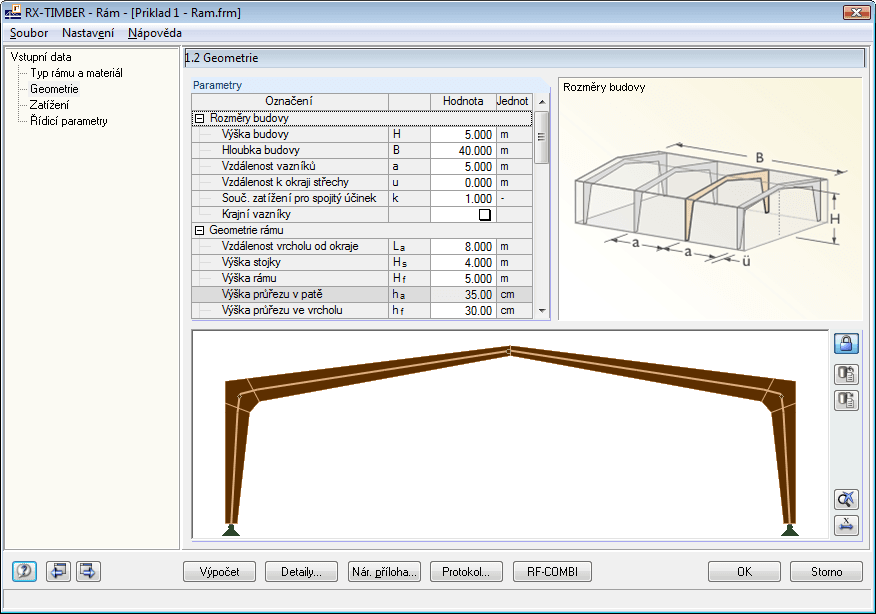Image resolution: width=876 pixels, height=614 pixels.
Task: Start calculation with Výpočet button
Action: (x=219, y=571)
